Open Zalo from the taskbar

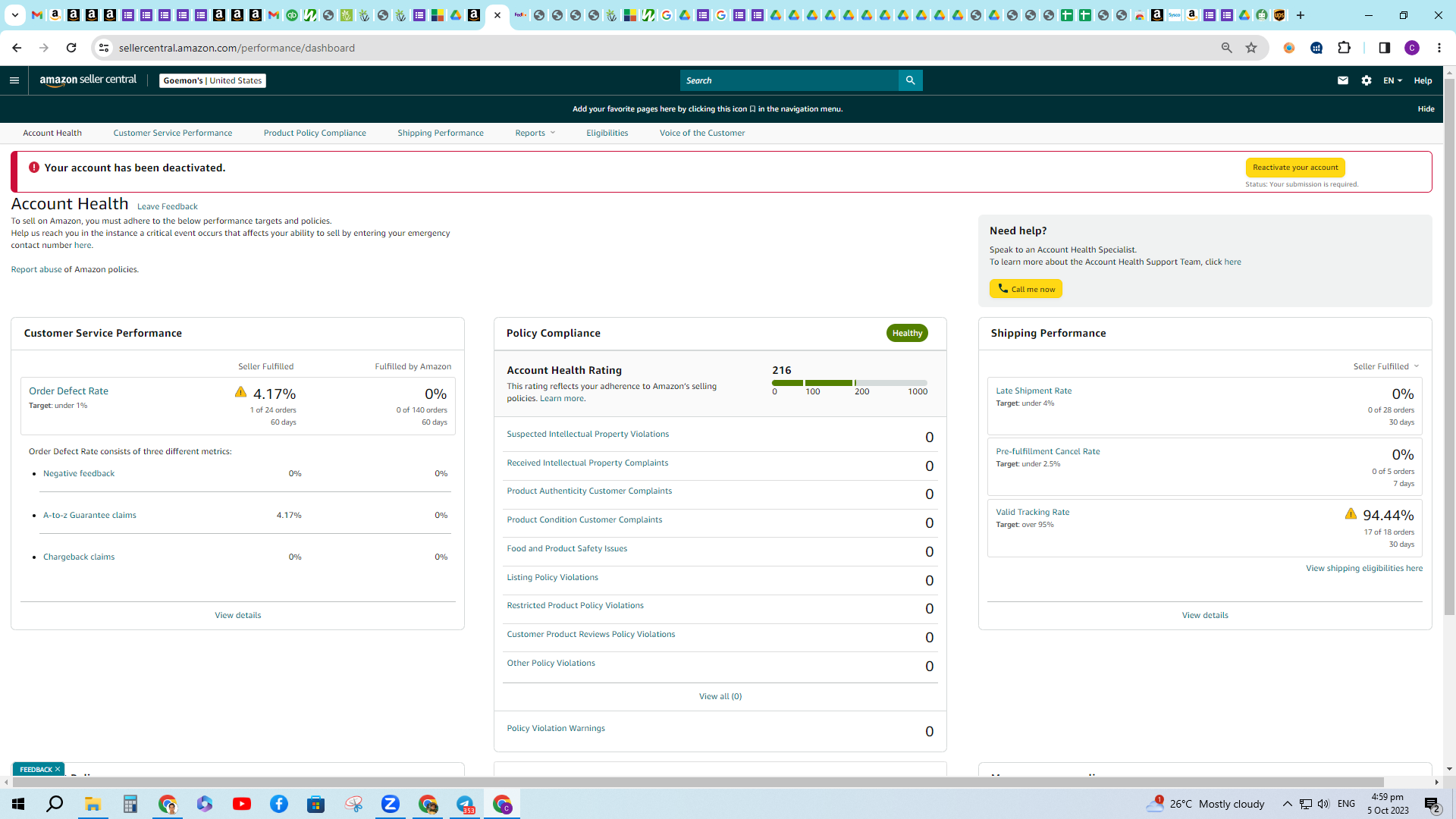391,804
